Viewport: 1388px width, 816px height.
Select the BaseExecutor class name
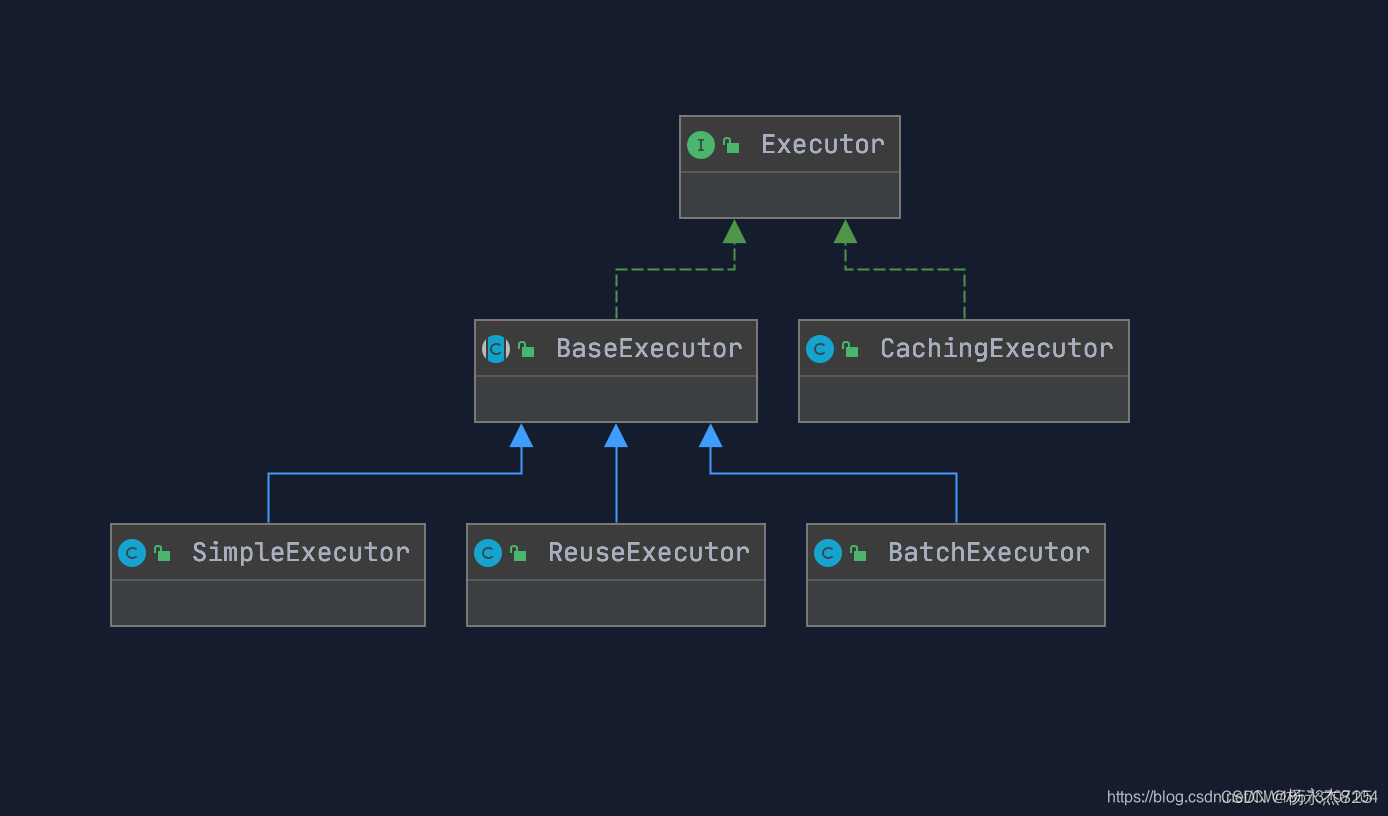(x=648, y=348)
